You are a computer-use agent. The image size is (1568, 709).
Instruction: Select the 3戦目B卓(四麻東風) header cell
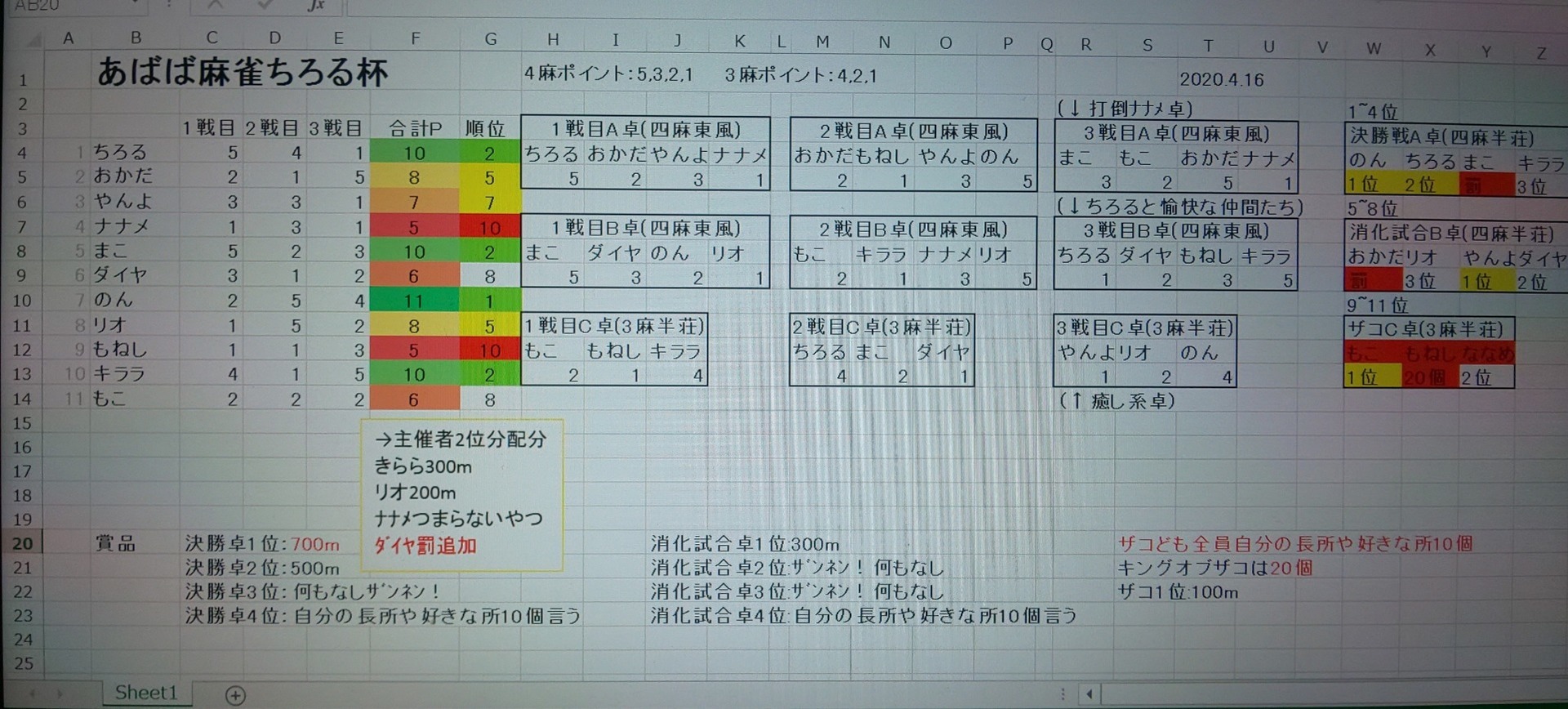click(1176, 231)
